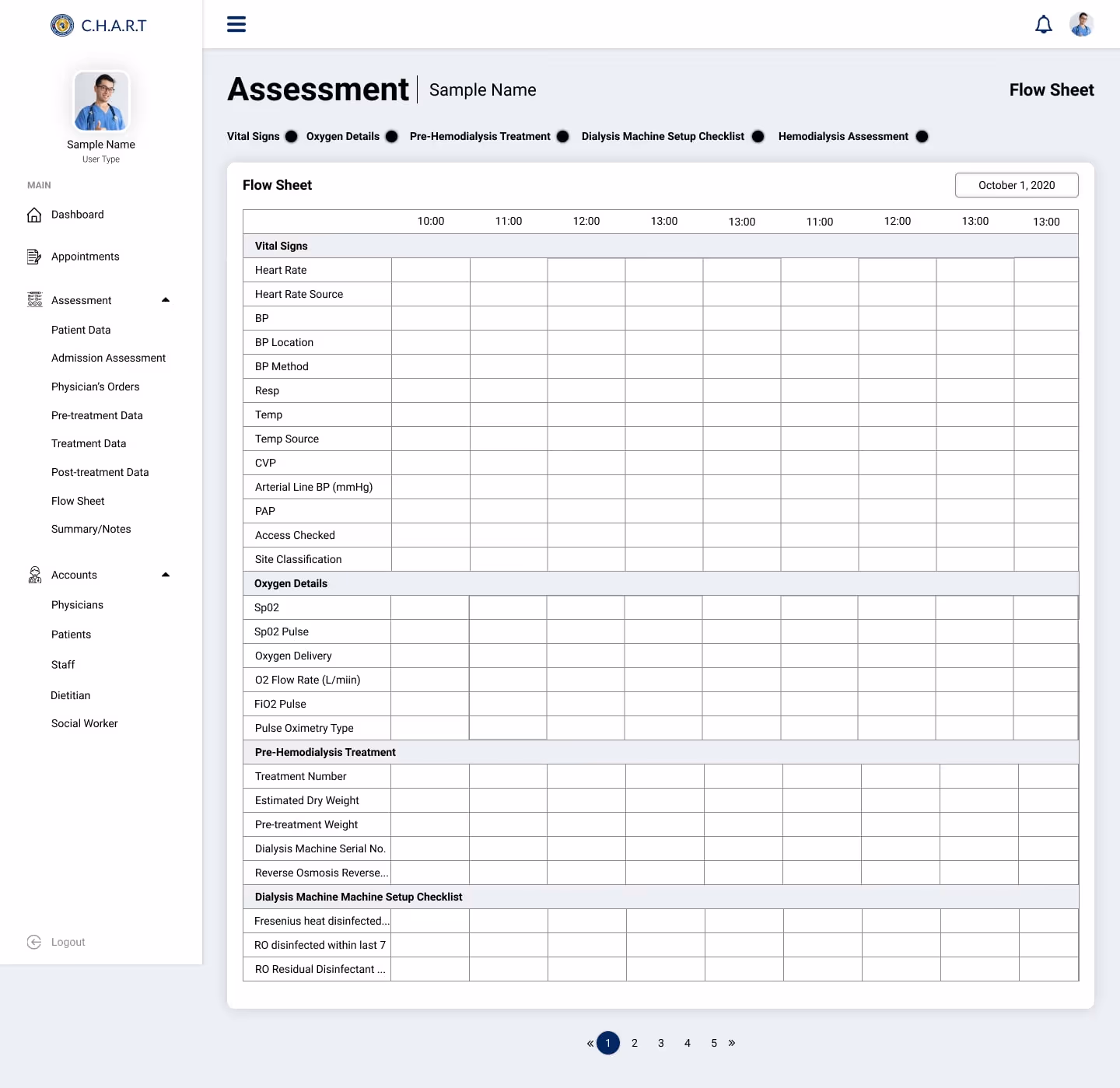Open Summary/Notes page

[x=91, y=529]
